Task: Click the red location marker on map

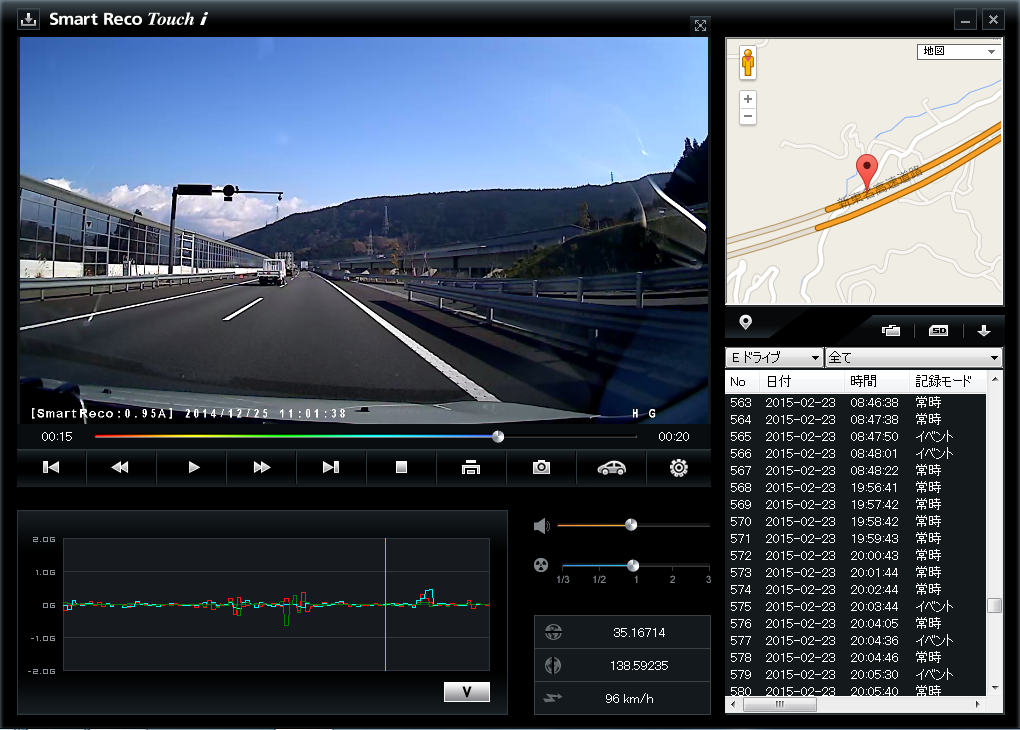Action: [x=866, y=172]
